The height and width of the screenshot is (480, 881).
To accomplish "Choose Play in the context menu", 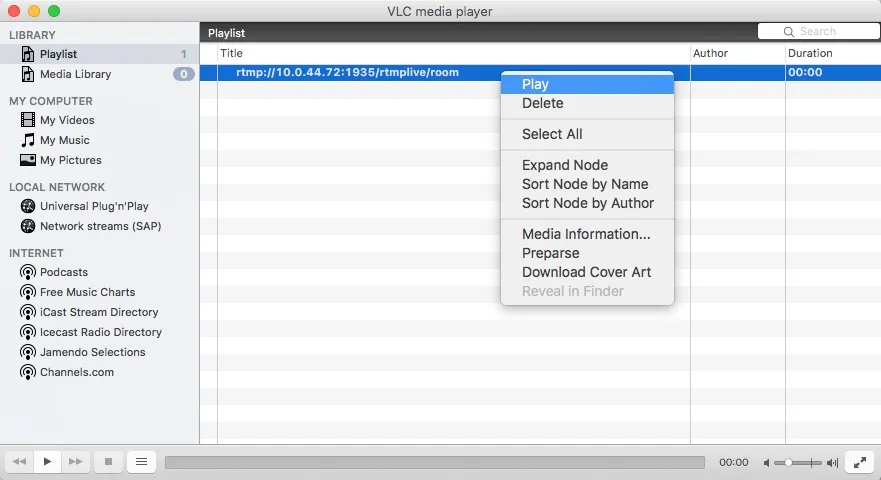I will click(x=587, y=84).
